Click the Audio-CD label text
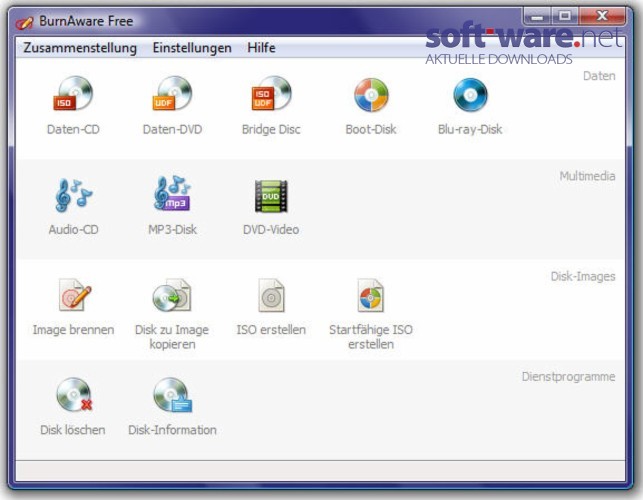Viewport: 643px width, 500px height. coord(73,229)
